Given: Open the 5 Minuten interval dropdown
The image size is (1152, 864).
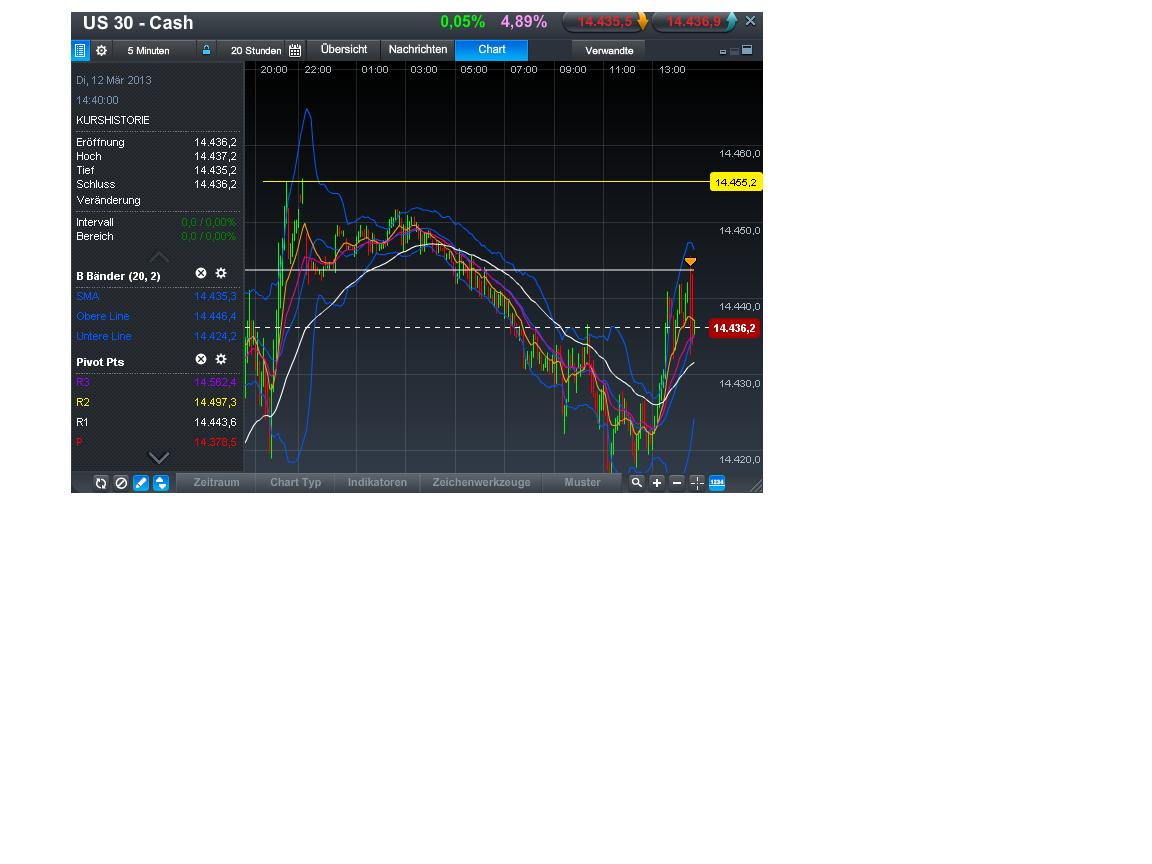Looking at the screenshot, I should coord(146,49).
